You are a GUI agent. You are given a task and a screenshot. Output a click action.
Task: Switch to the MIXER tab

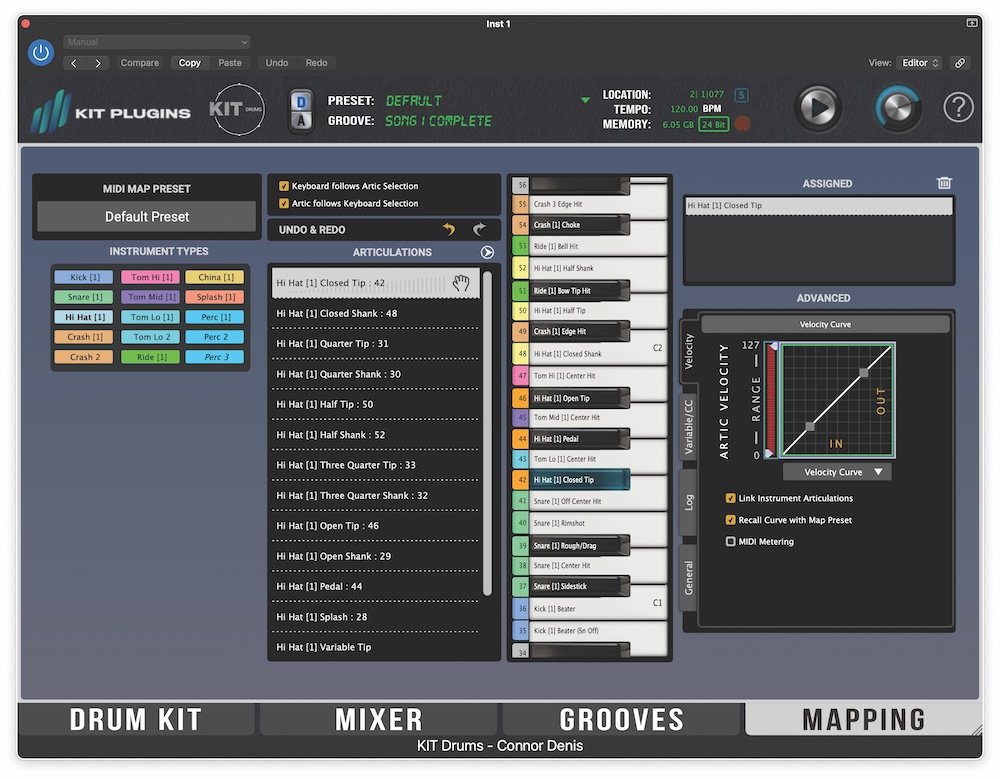point(378,718)
